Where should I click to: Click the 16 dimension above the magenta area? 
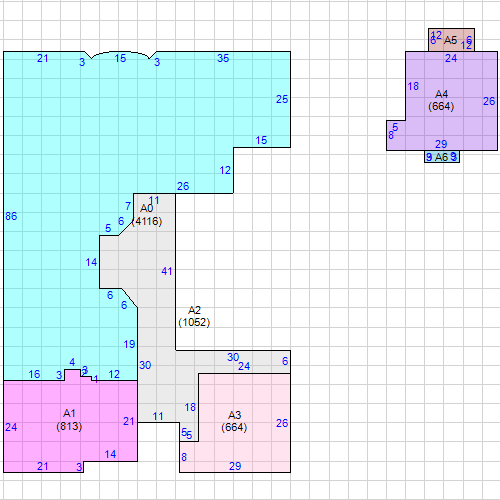point(34,374)
